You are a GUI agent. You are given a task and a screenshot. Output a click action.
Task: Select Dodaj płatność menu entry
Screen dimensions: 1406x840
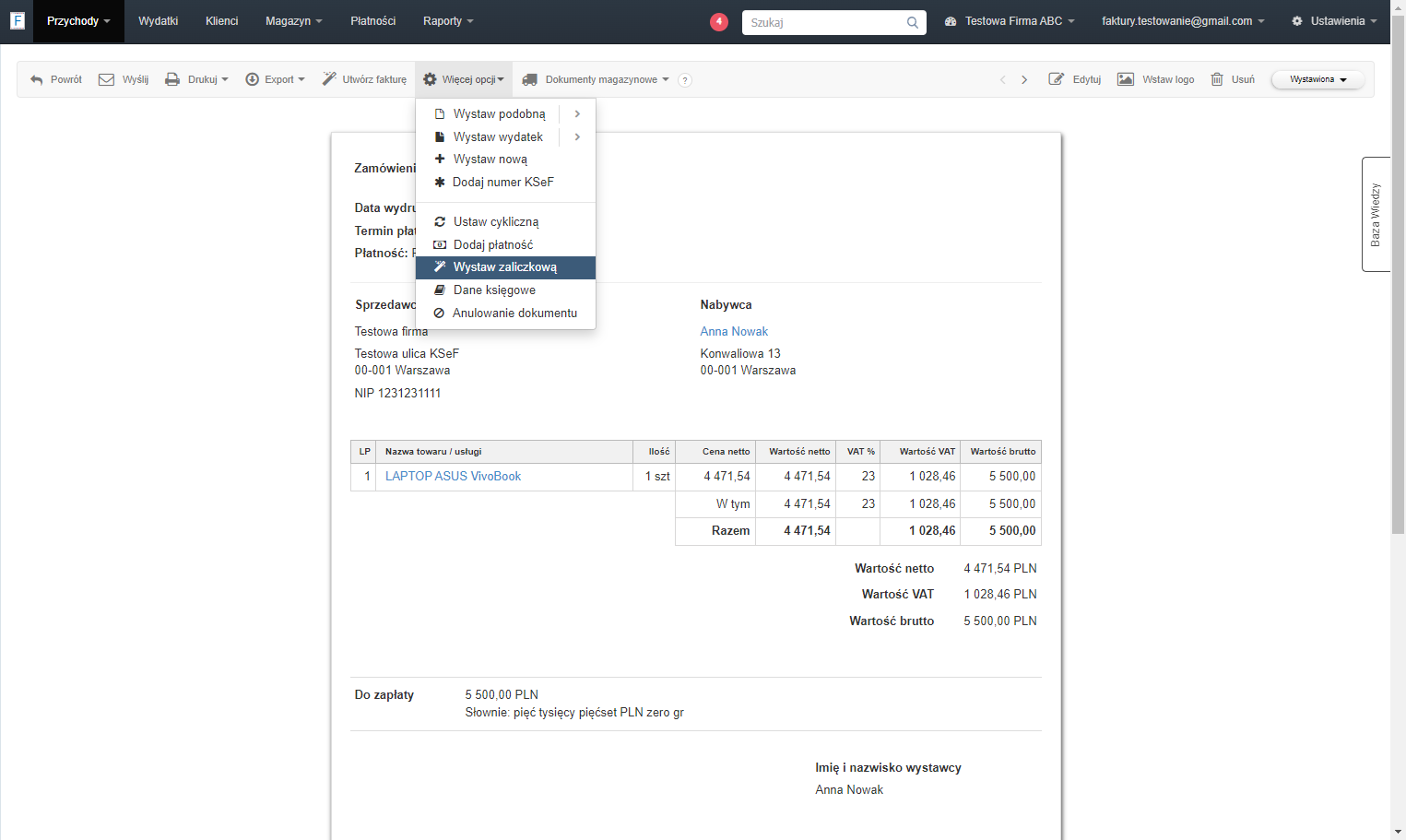pyautogui.click(x=505, y=245)
